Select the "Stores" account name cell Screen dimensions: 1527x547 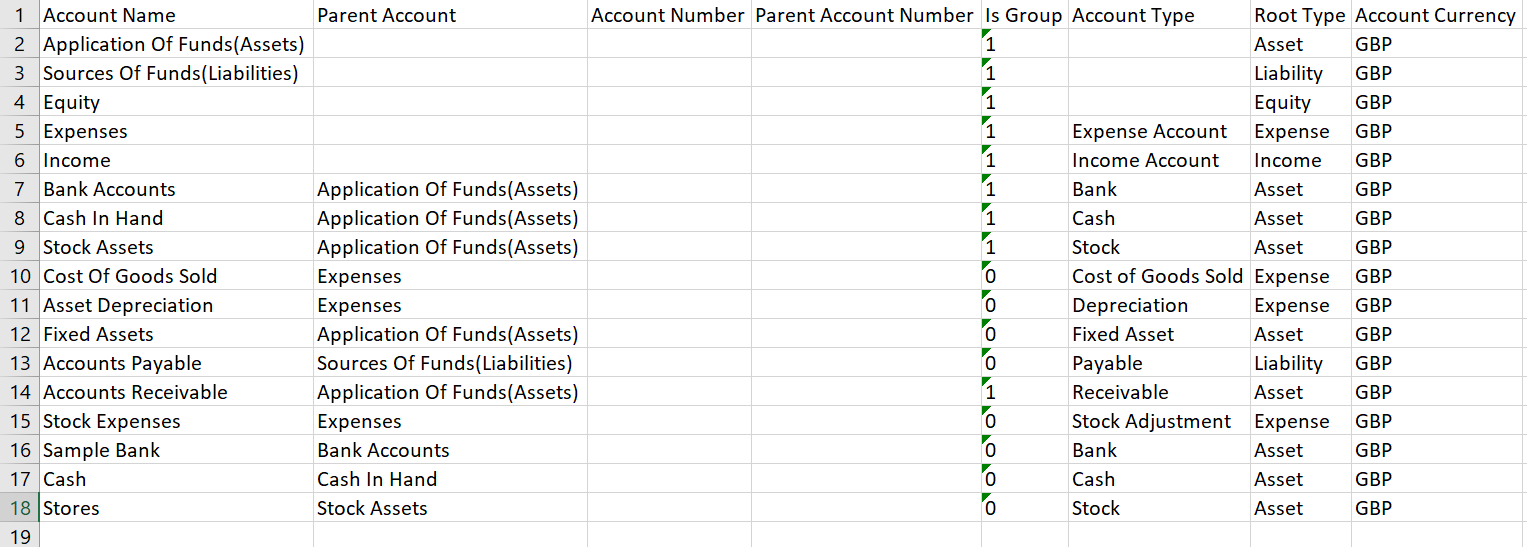click(72, 508)
